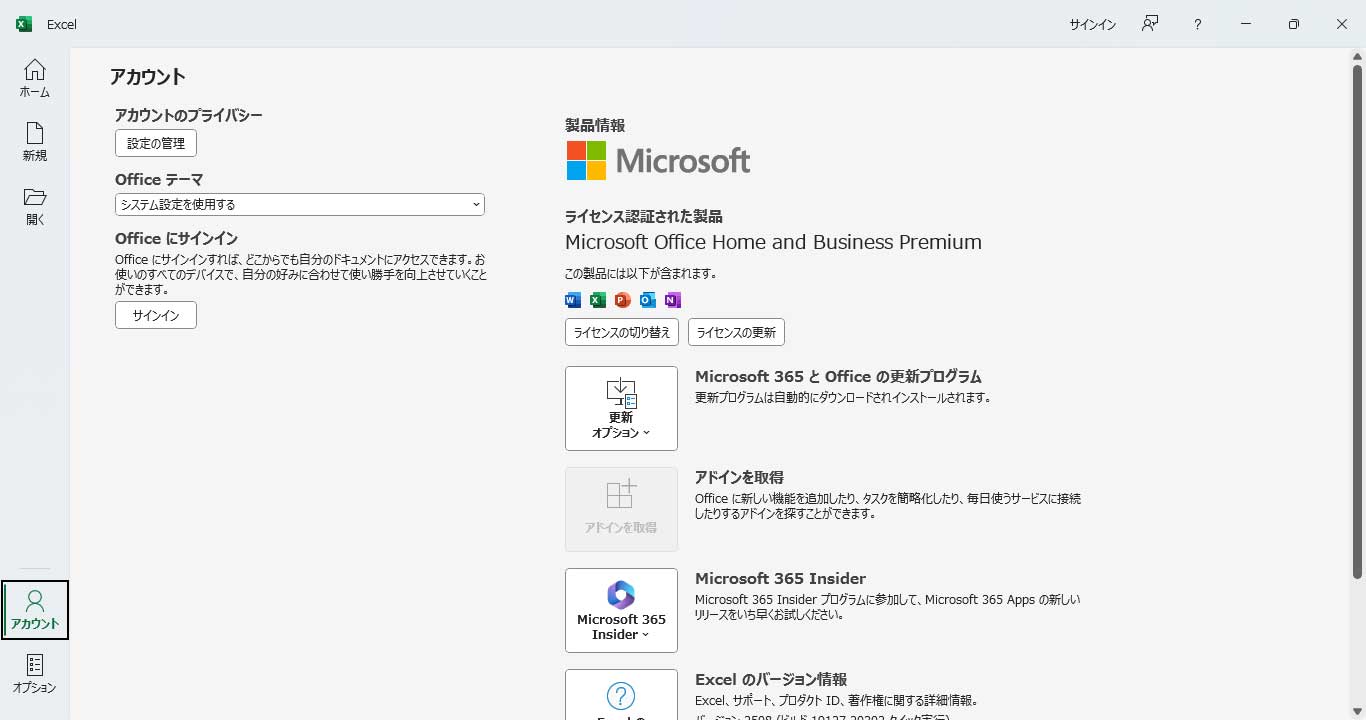1366x720 pixels.
Task: Click the Office テーマ label
Action: 159,179
